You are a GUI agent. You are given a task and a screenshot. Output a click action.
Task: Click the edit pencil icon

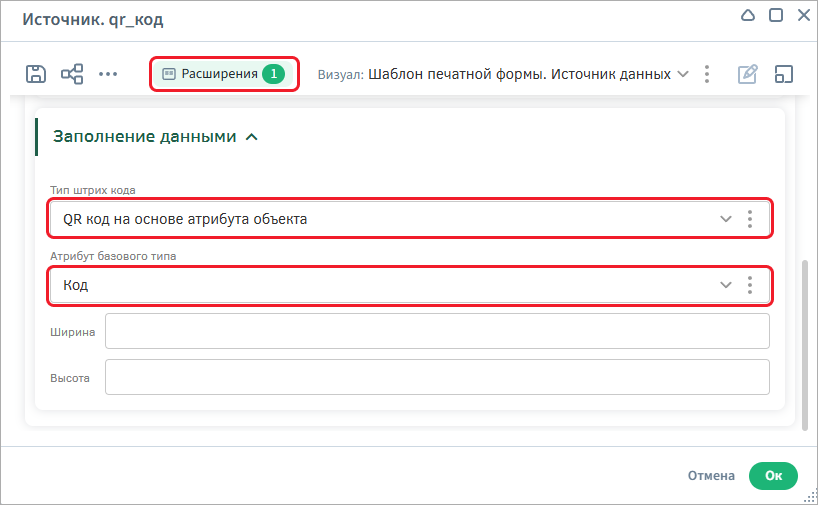tap(748, 74)
